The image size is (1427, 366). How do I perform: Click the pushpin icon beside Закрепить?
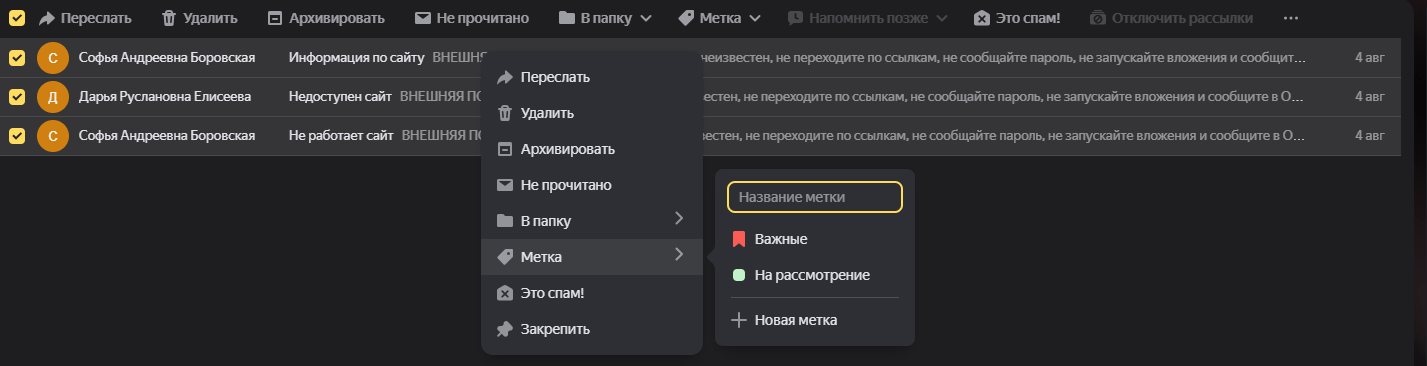505,329
